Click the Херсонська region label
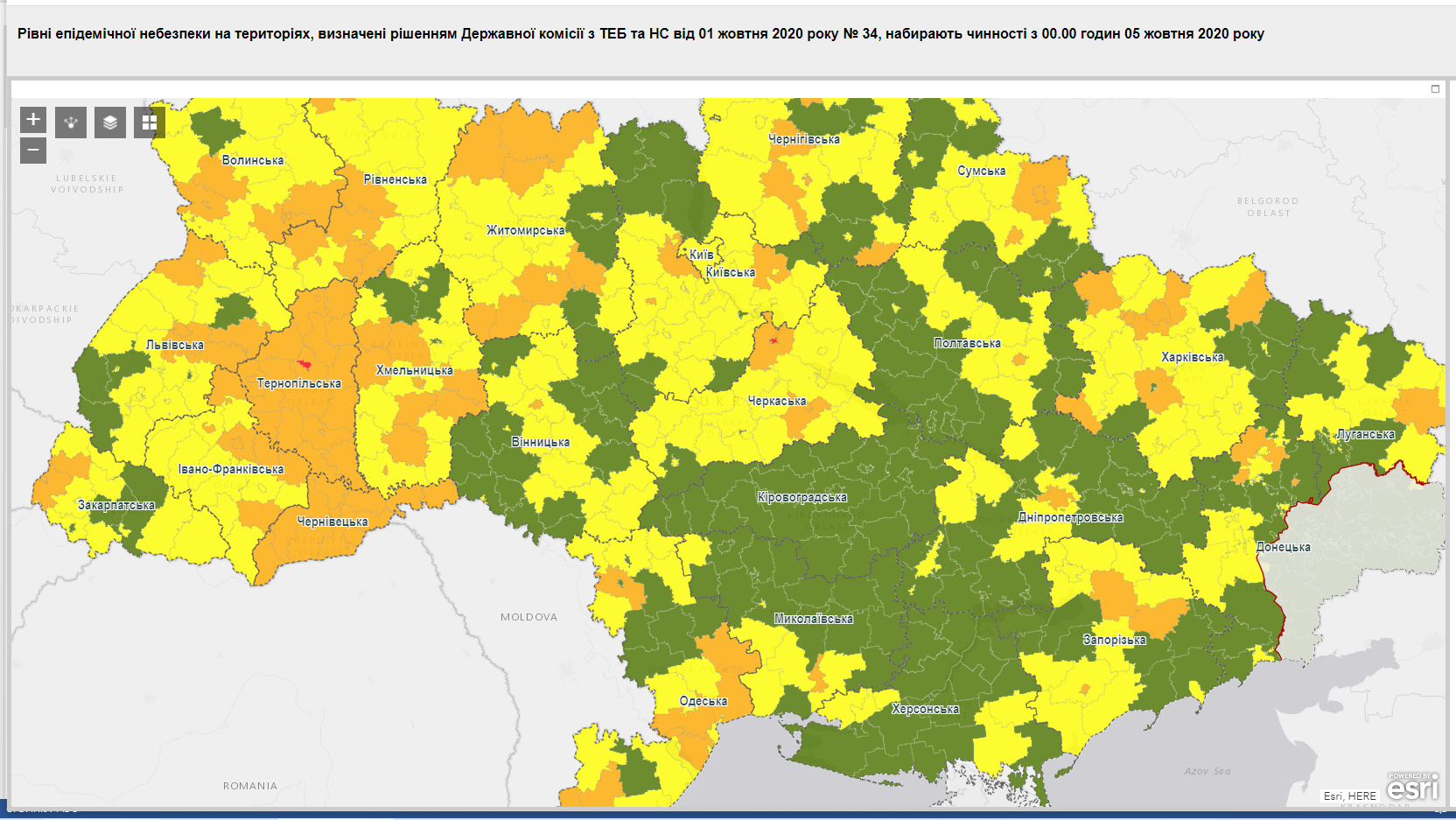1456x820 pixels. coord(925,709)
